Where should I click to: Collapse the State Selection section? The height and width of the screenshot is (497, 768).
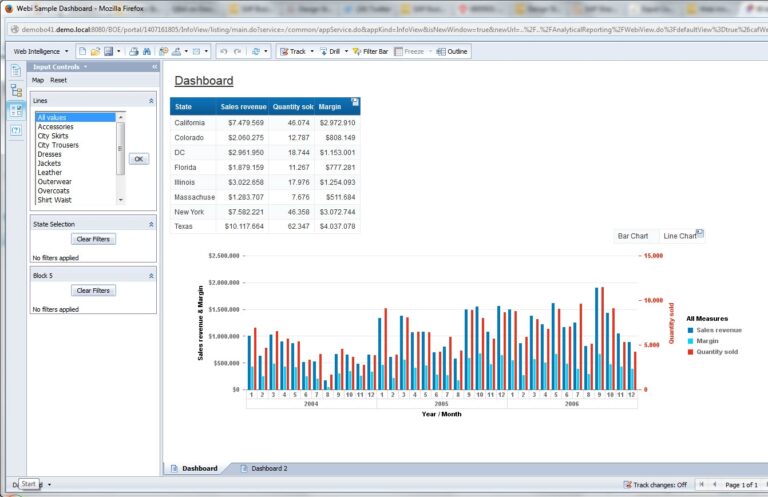151,224
